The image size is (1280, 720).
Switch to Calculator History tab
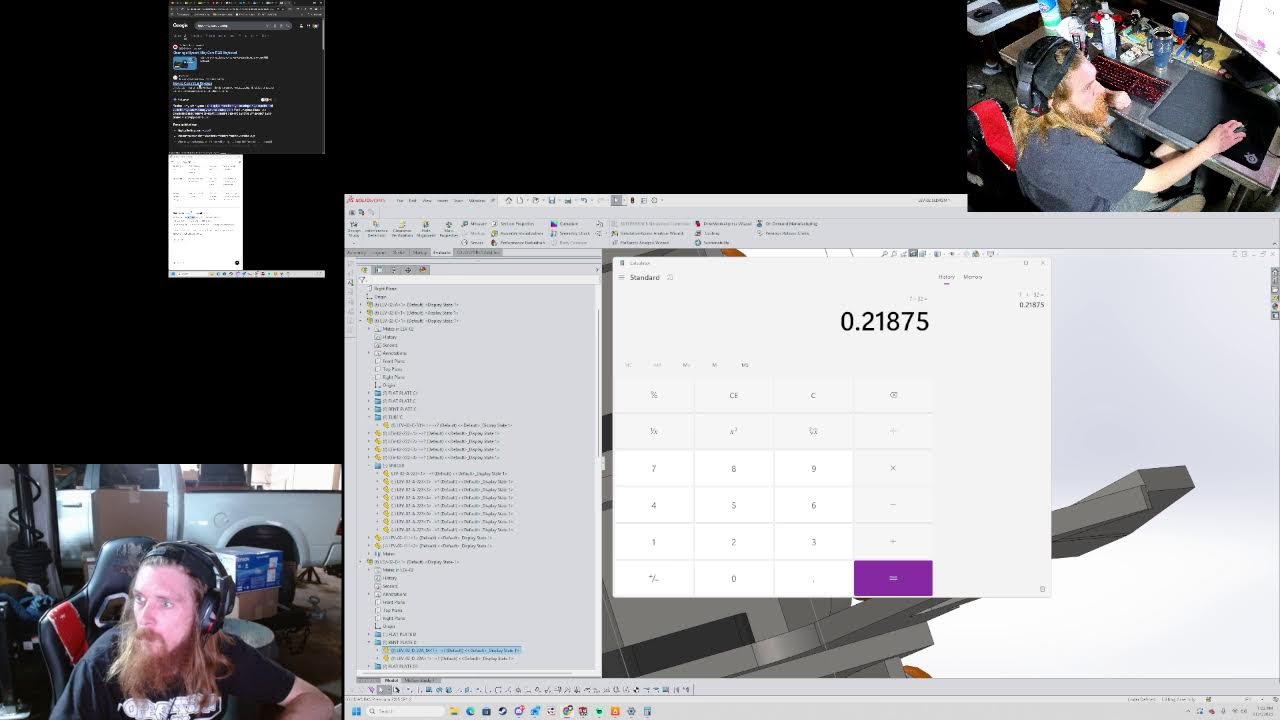click(x=946, y=277)
